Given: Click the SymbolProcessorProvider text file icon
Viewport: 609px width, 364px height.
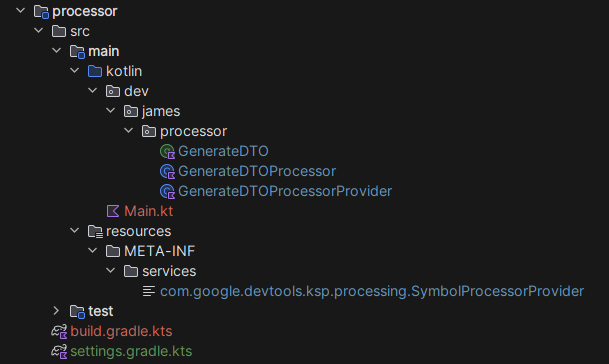Looking at the screenshot, I should 149,291.
